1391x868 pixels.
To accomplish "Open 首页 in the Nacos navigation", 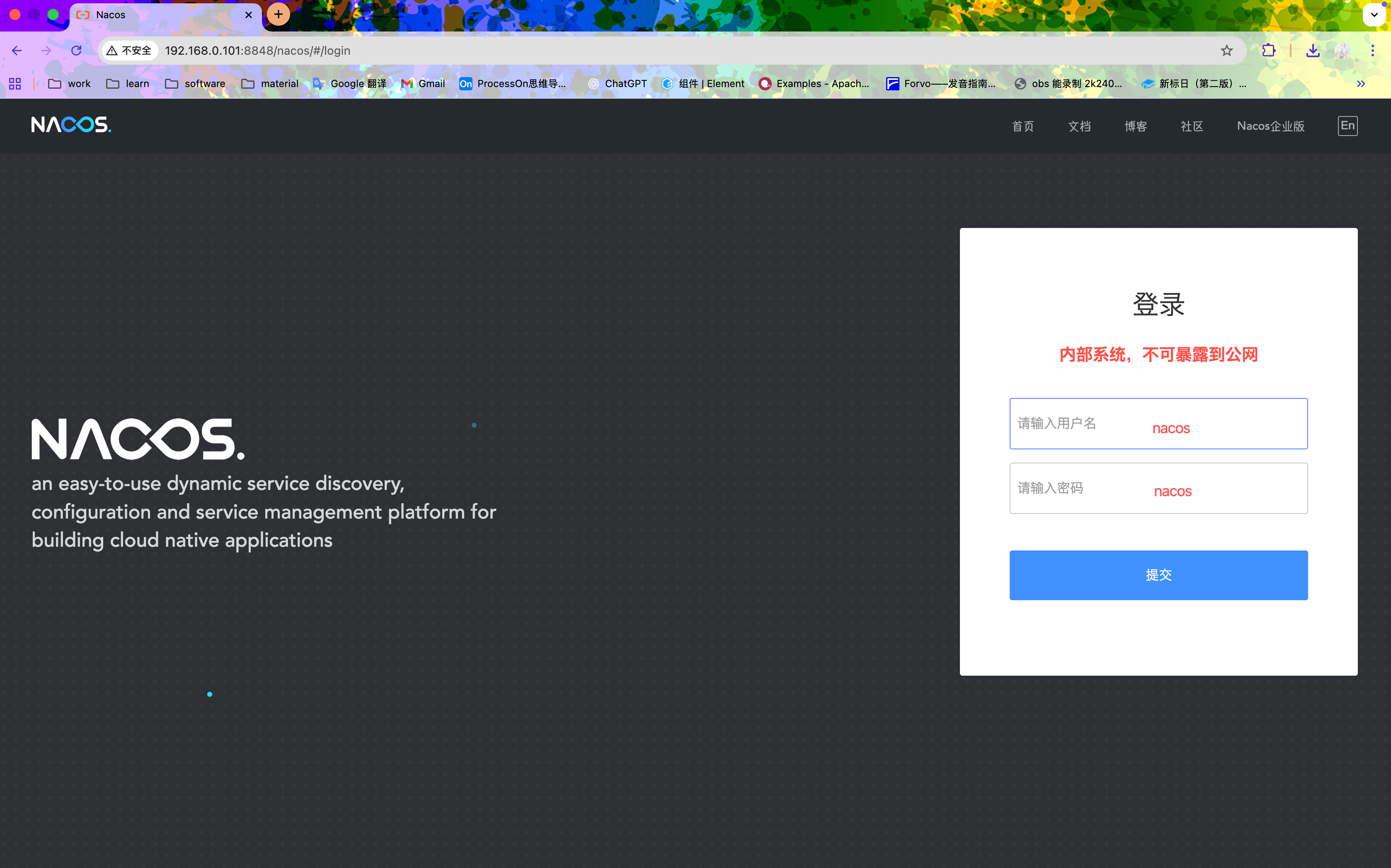I will [1023, 126].
